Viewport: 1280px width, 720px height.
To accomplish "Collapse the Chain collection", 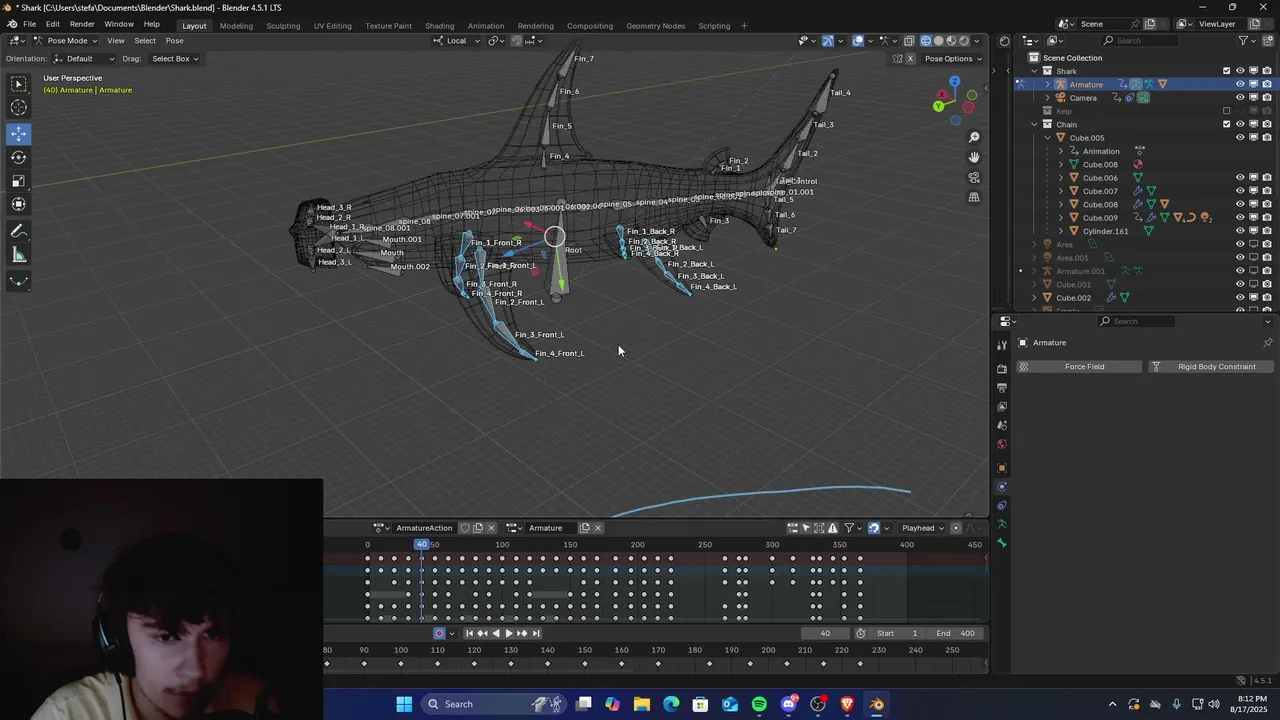I will 1034,124.
